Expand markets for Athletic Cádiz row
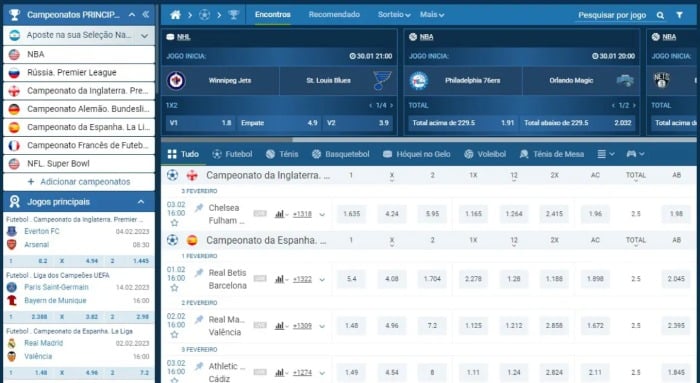The height and width of the screenshot is (383, 700). point(322,373)
